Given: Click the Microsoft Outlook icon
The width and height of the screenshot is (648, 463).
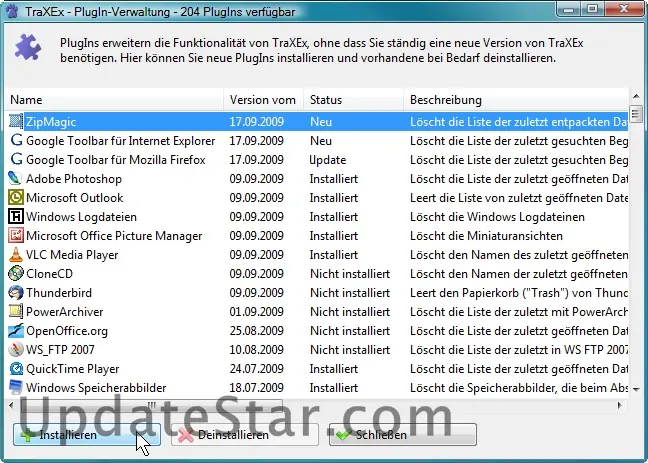Looking at the screenshot, I should 16,198.
